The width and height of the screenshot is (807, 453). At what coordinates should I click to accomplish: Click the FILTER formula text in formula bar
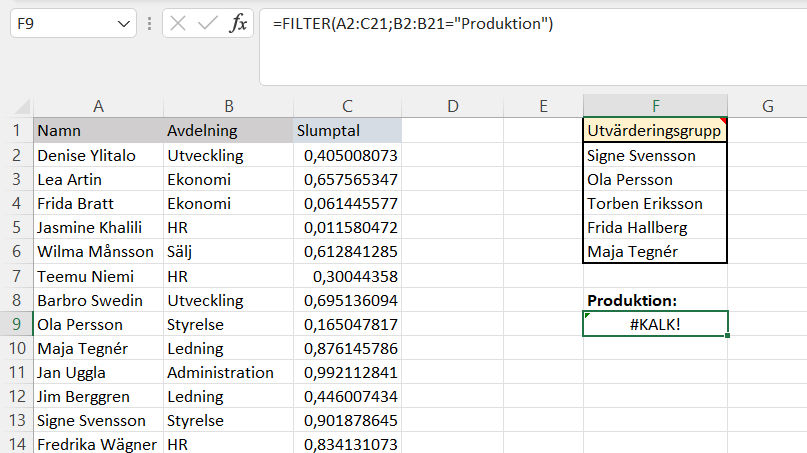point(413,24)
